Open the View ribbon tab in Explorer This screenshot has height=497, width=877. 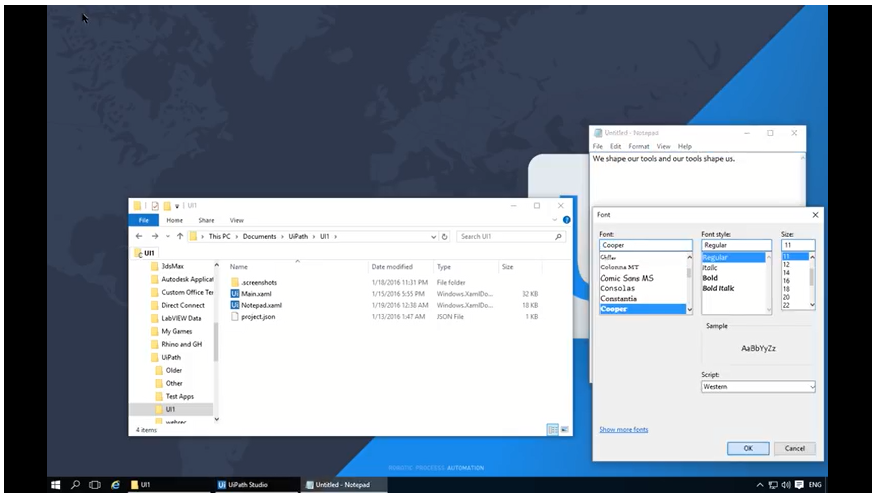coord(237,220)
